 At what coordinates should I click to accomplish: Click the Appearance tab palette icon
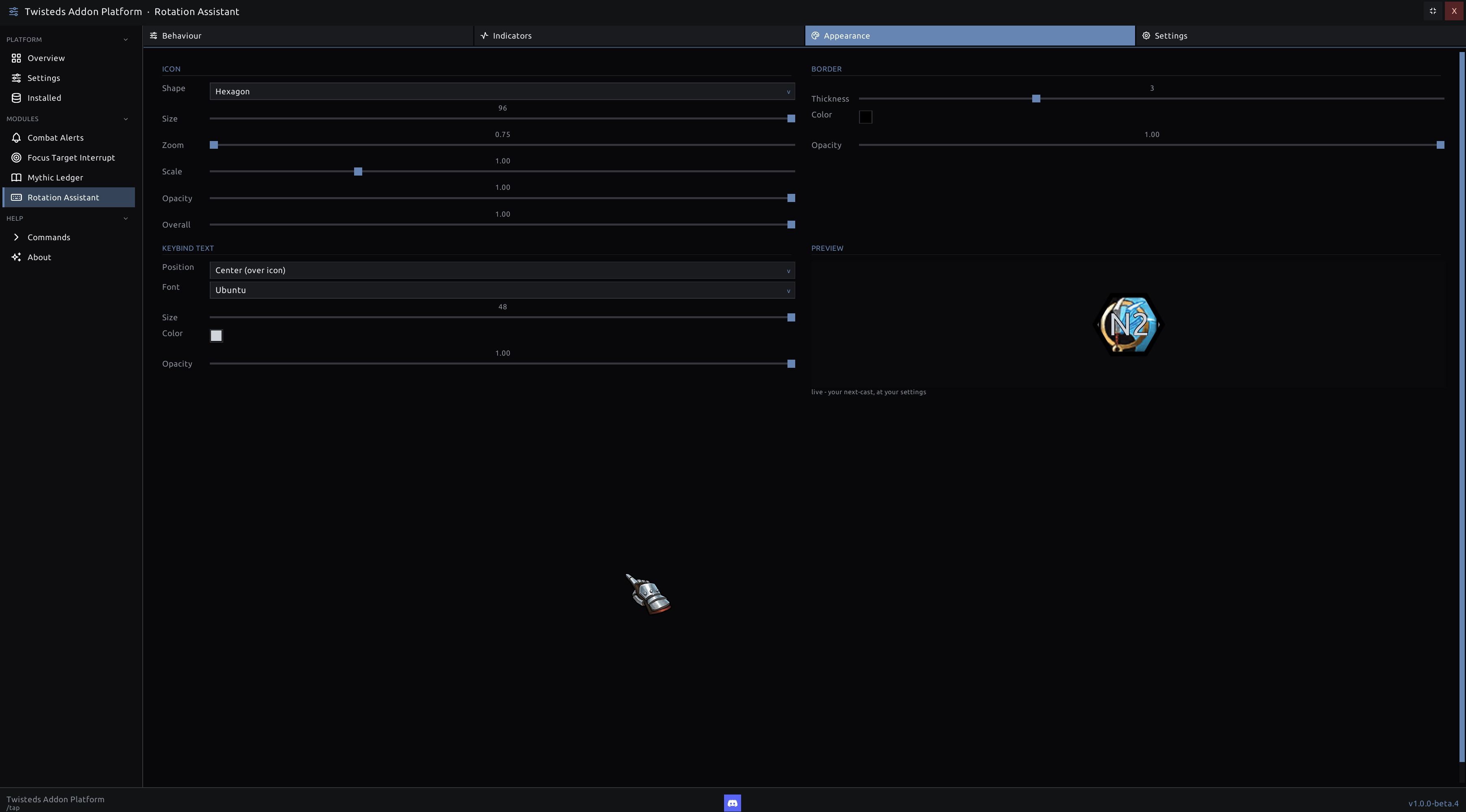[815, 35]
